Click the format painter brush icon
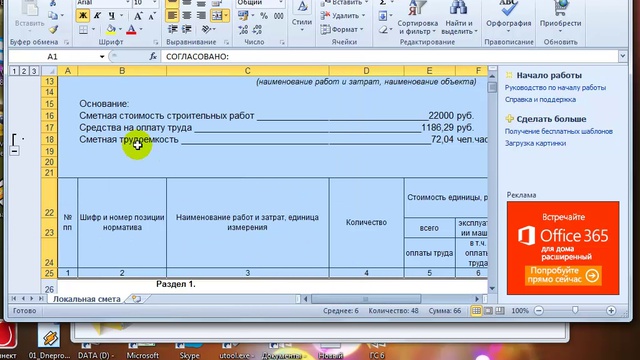The image size is (640, 360). tap(53, 29)
